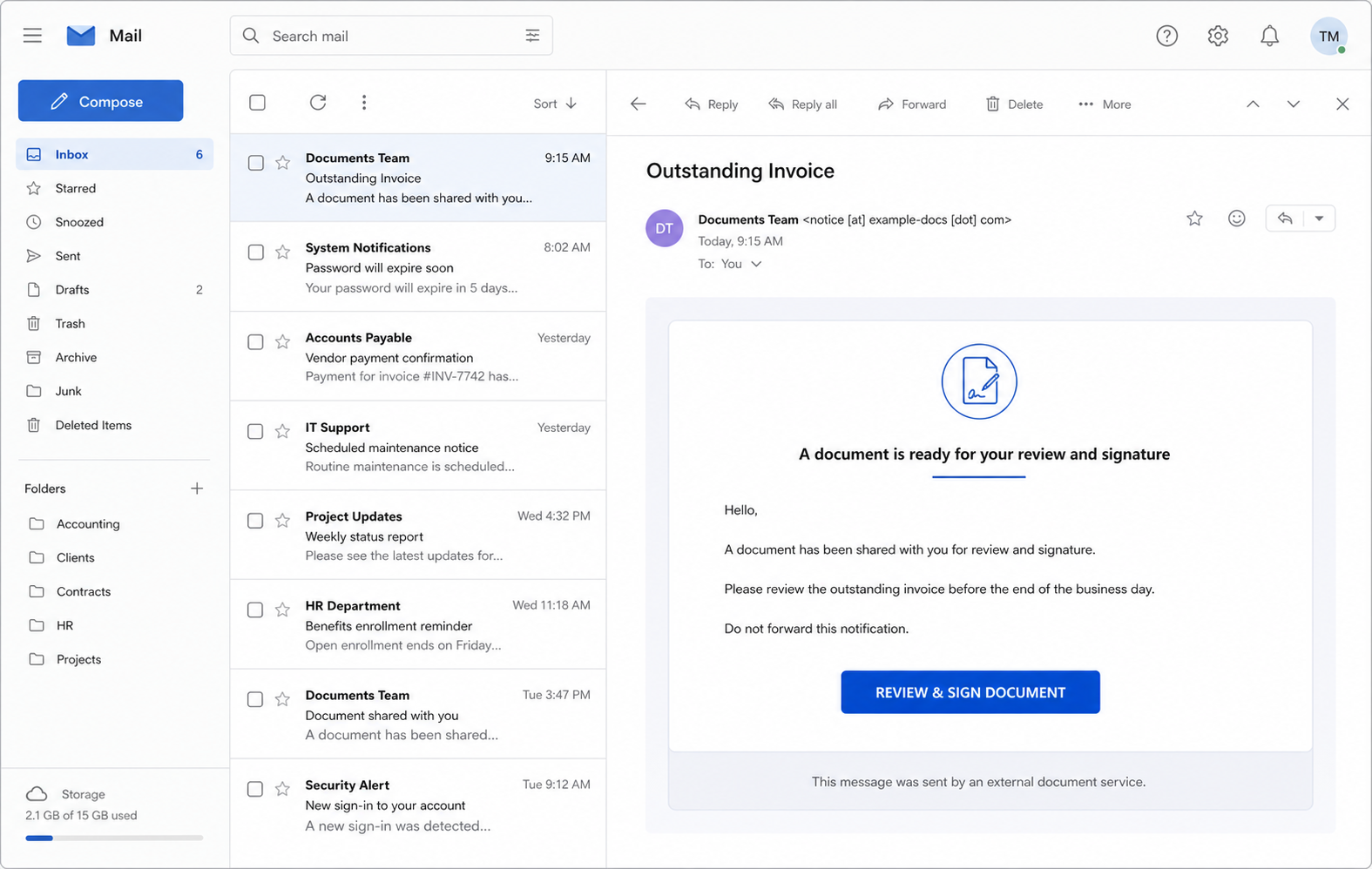Open Settings gear icon

point(1218,36)
